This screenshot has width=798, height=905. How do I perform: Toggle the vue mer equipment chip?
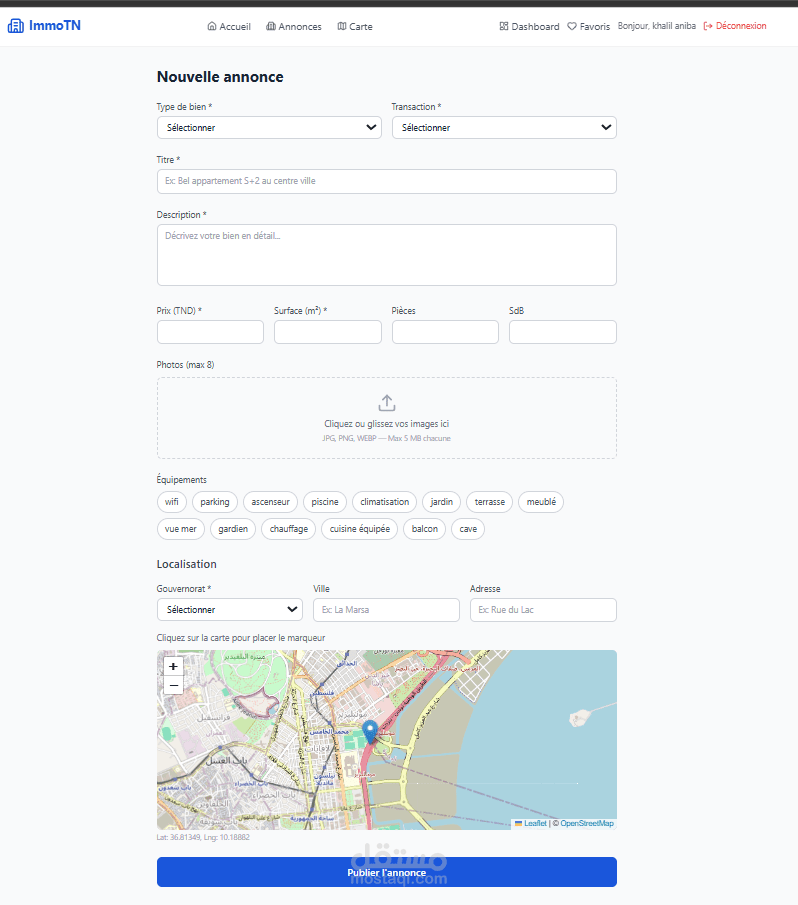coord(181,529)
